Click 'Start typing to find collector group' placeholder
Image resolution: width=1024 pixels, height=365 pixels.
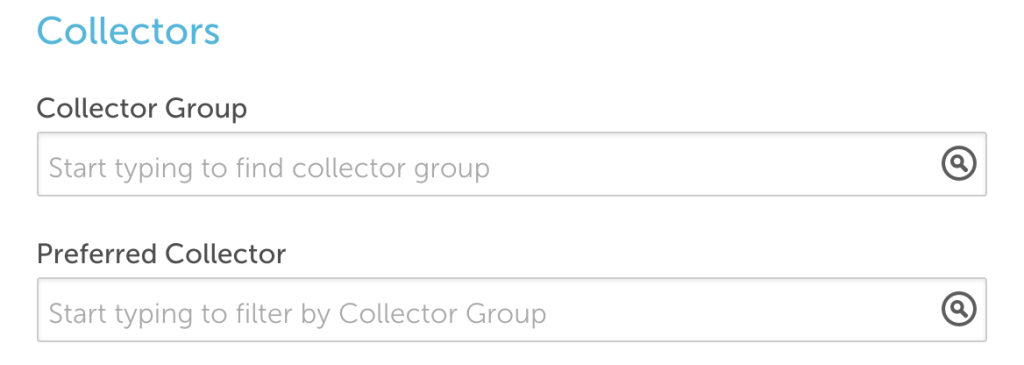(x=269, y=168)
